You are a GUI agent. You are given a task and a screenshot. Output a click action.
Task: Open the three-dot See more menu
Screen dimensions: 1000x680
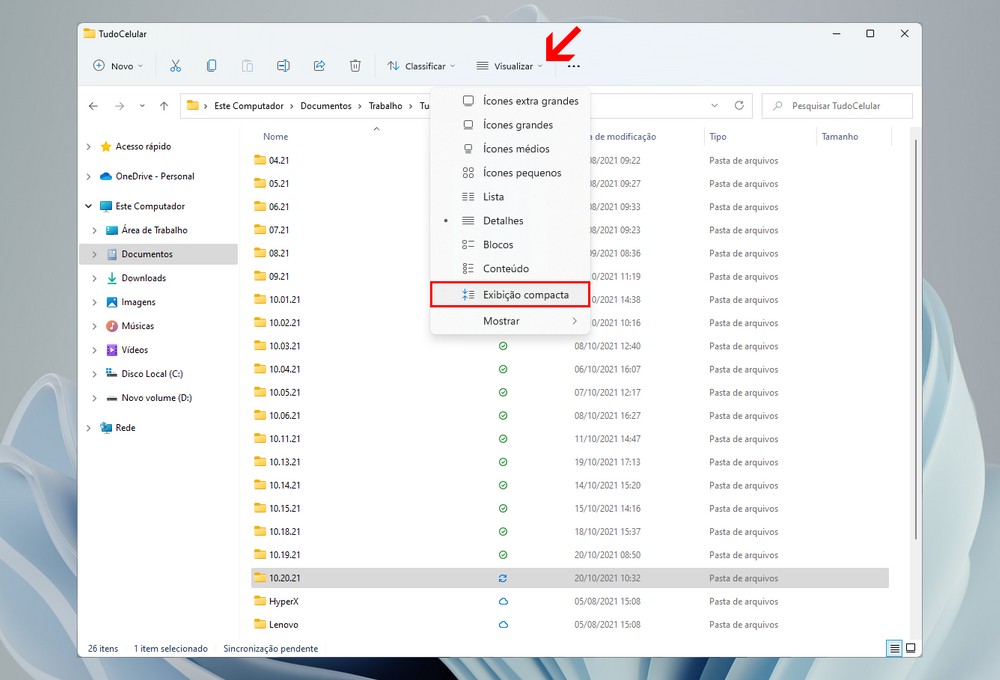click(573, 66)
